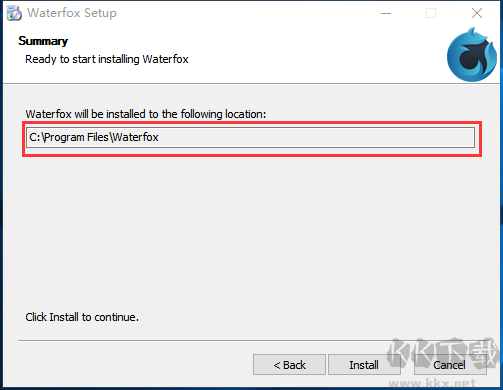The height and width of the screenshot is (390, 503).
Task: Click the C:\Program Files\Waterfox path field
Action: [x=250, y=137]
